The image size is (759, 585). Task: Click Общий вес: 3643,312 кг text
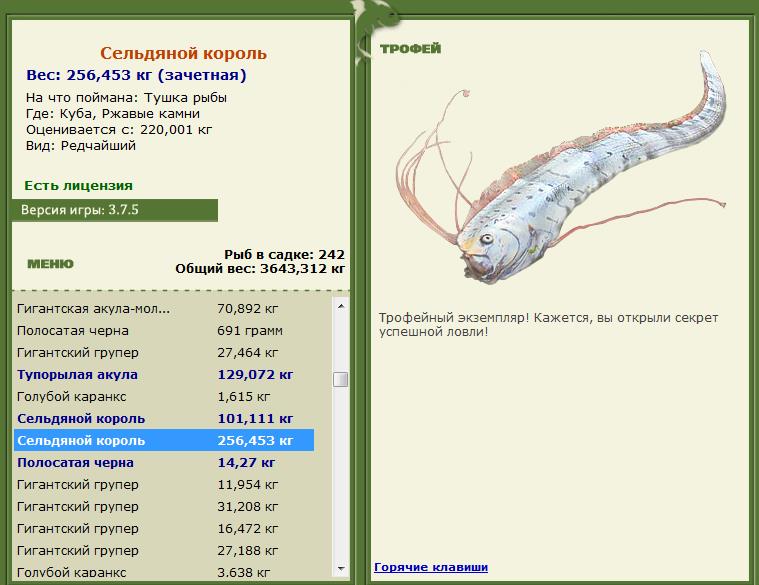260,269
